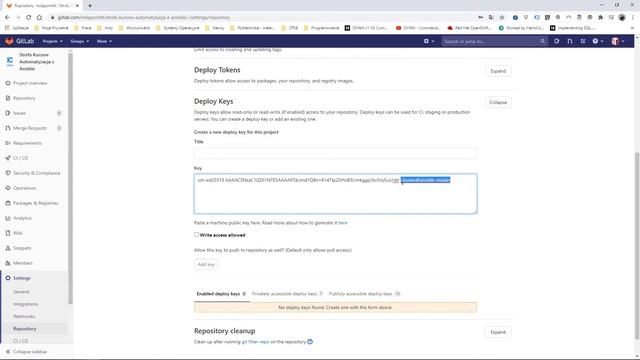Open the user avatar menu
This screenshot has width=640, height=360.
coord(618,41)
